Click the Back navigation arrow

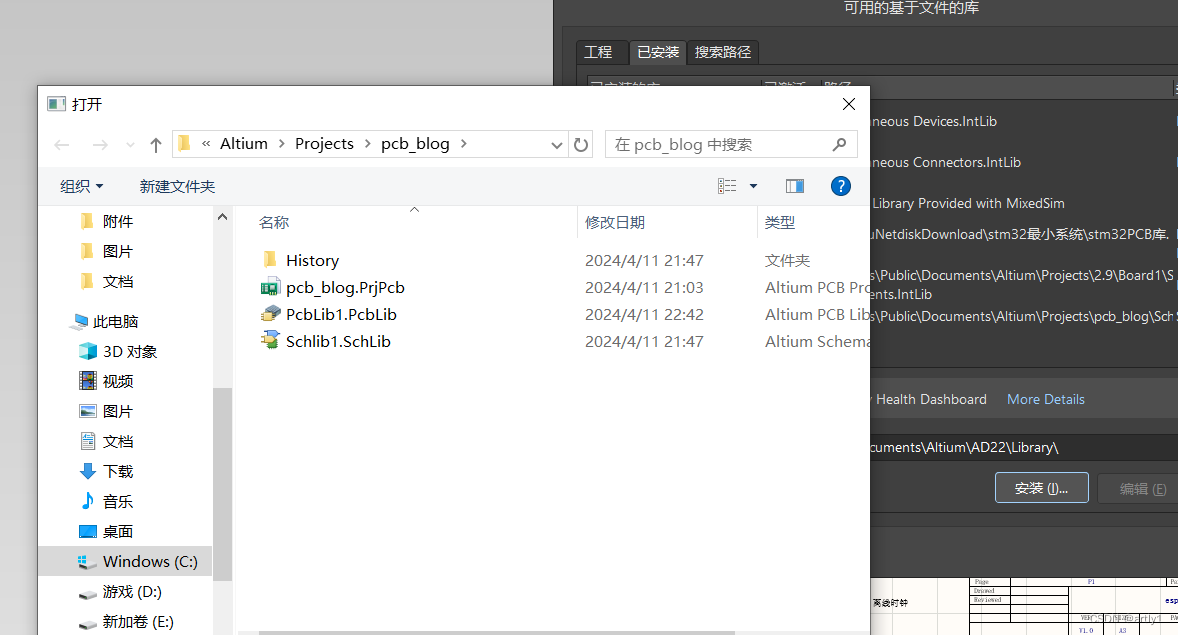62,145
